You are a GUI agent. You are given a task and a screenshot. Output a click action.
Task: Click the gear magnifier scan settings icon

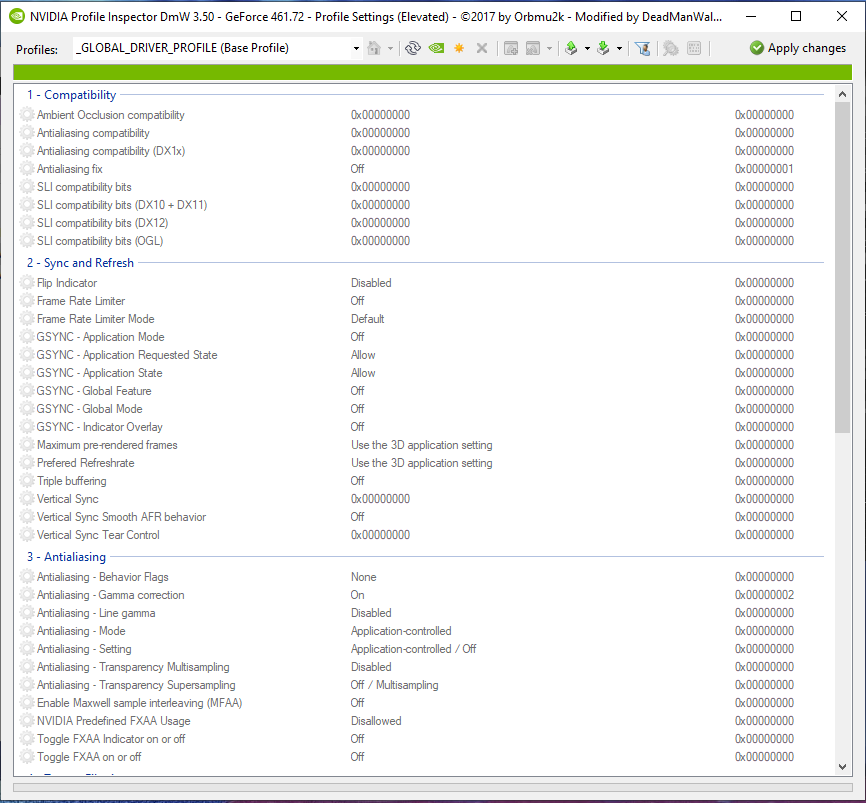pyautogui.click(x=670, y=49)
